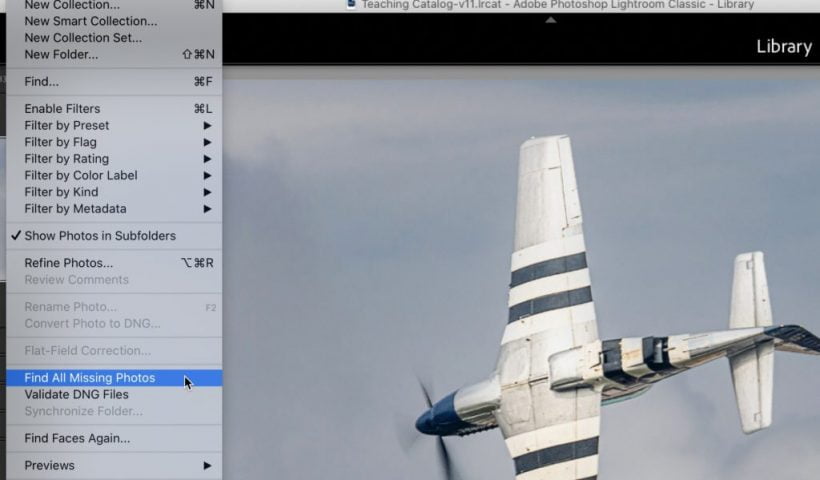This screenshot has height=480, width=820.
Task: Open Filter by Color Label submenu
Action: [x=80, y=175]
